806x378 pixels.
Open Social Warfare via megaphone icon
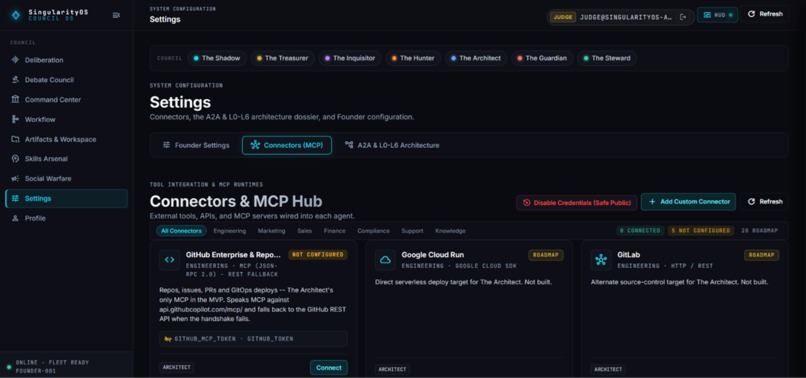15,178
